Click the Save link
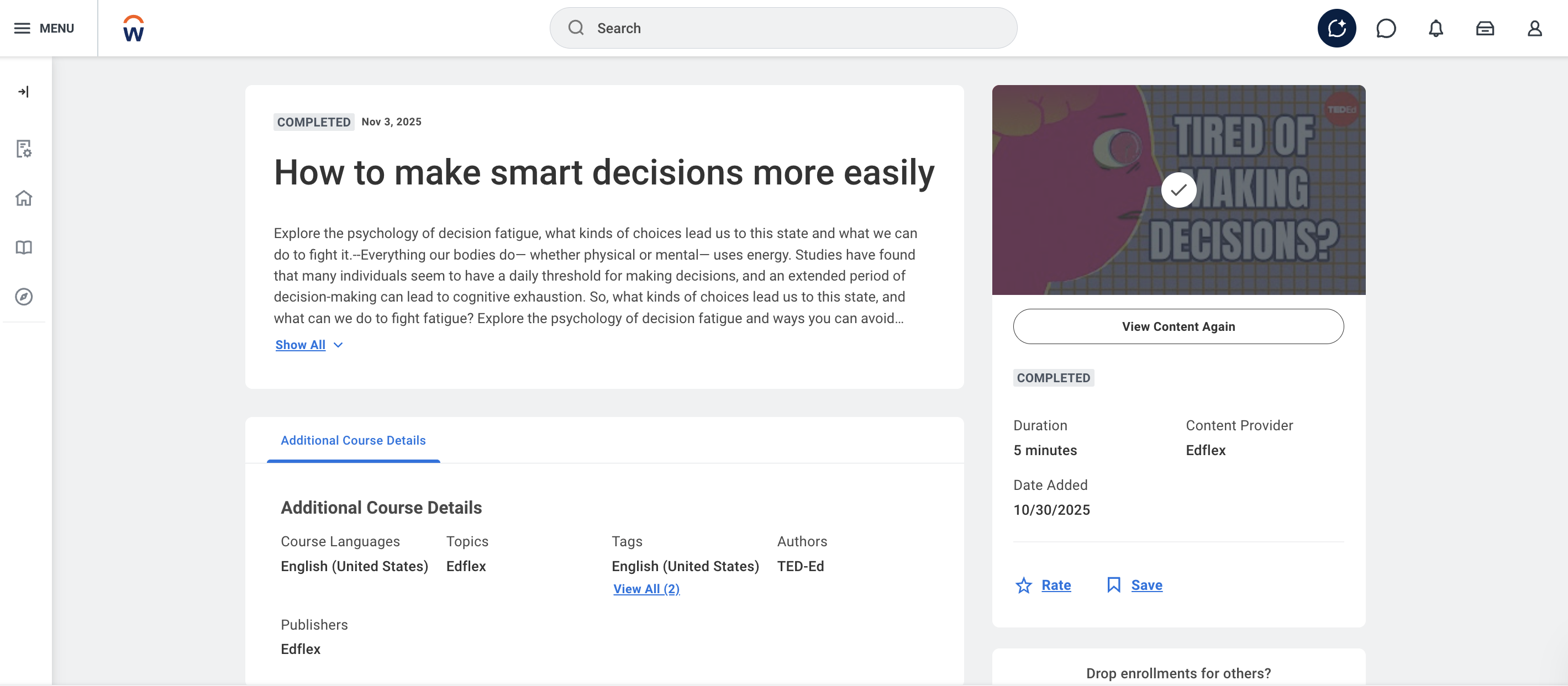This screenshot has width=1568, height=686. [x=1146, y=585]
